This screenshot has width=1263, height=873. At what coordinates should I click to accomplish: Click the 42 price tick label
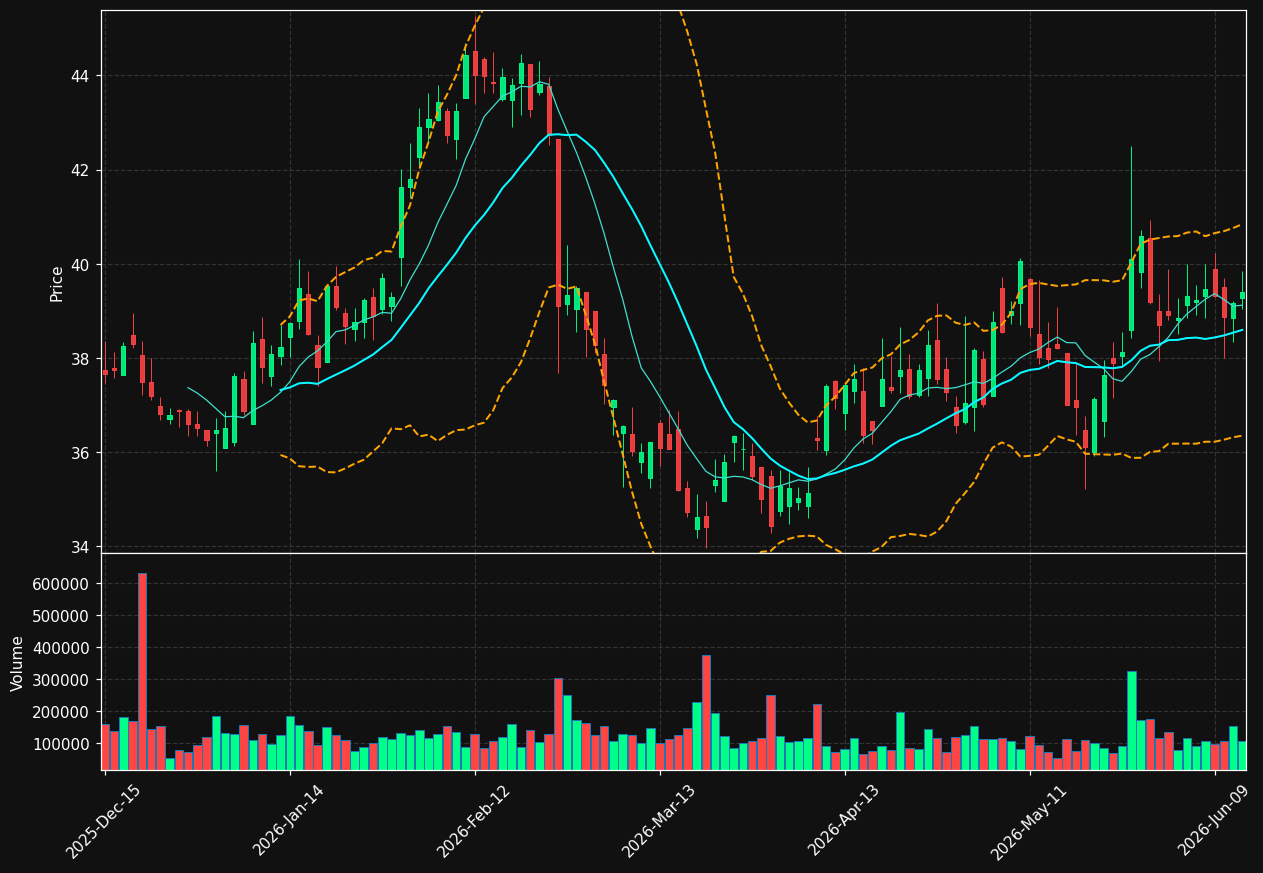pos(80,171)
